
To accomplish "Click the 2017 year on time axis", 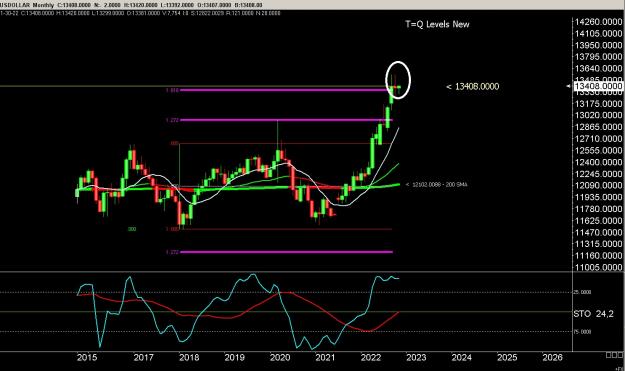I will [x=143, y=357].
